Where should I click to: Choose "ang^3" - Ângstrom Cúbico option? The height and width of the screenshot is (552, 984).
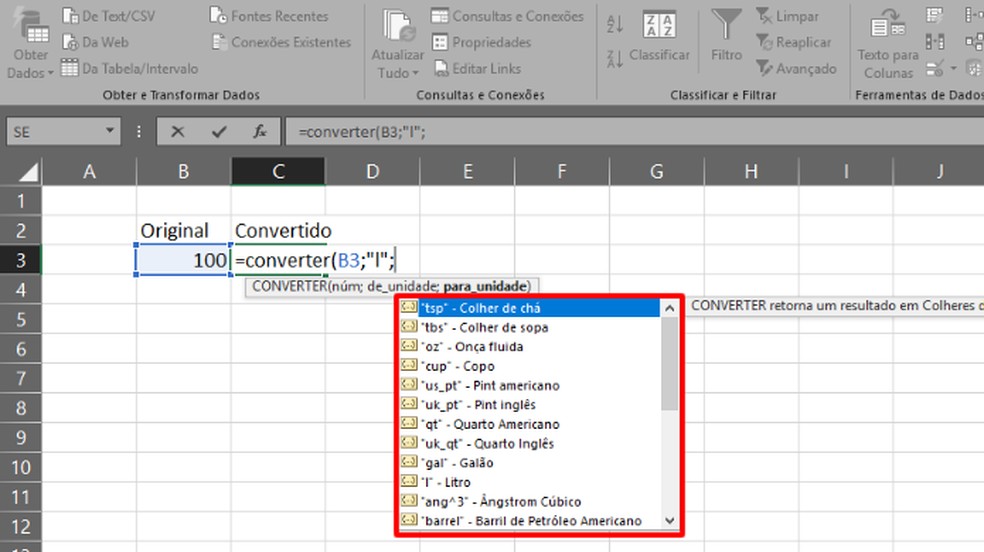click(x=530, y=502)
